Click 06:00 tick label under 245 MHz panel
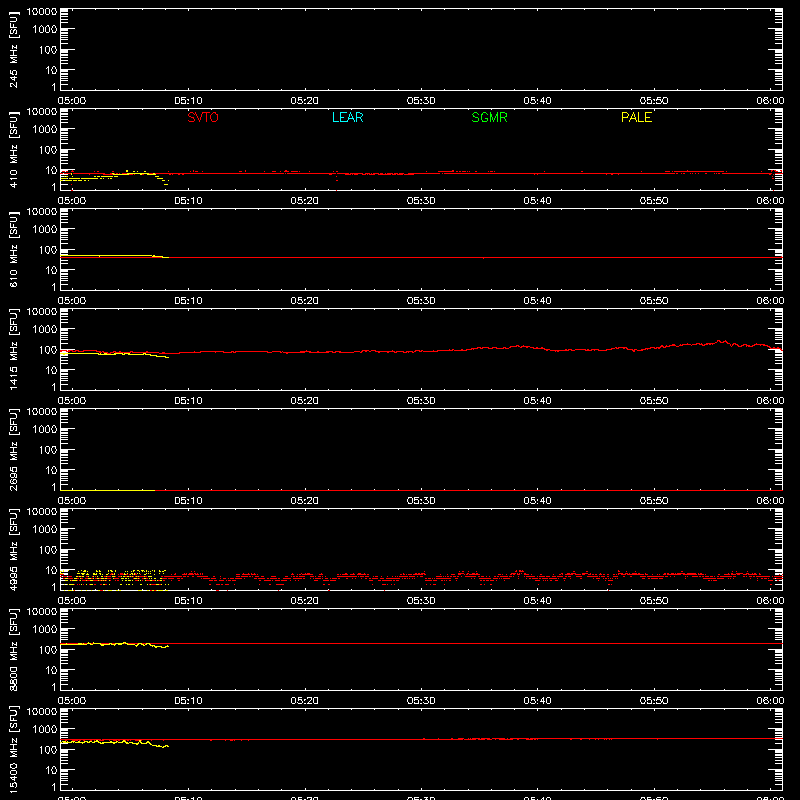This screenshot has width=800, height=800. pos(770,101)
